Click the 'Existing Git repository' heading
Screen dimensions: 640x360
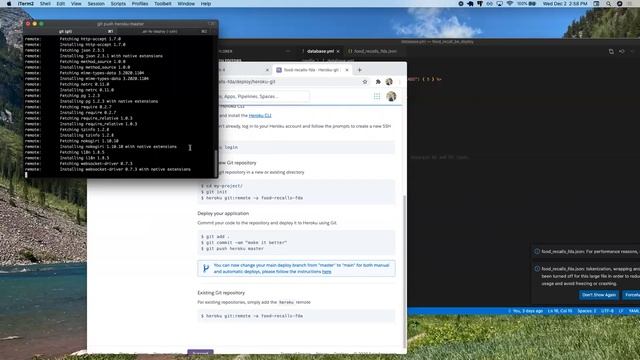[221, 293]
